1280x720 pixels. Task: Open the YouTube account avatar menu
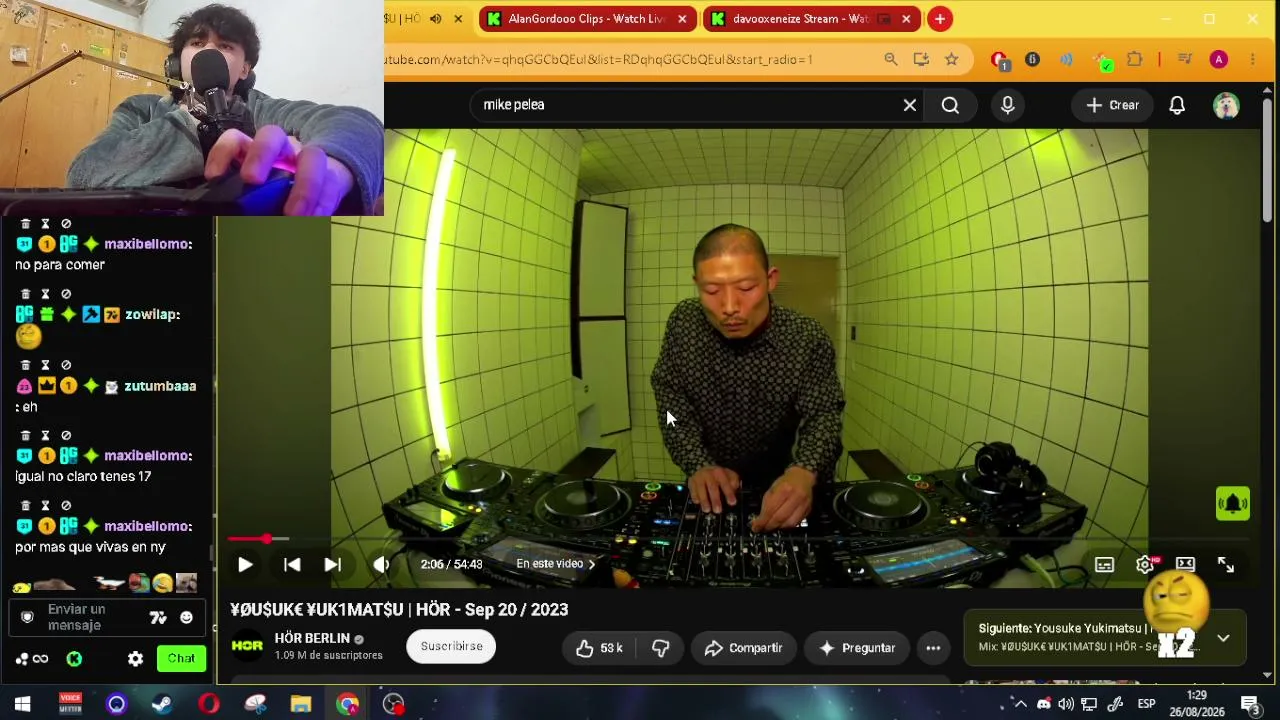pos(1226,105)
